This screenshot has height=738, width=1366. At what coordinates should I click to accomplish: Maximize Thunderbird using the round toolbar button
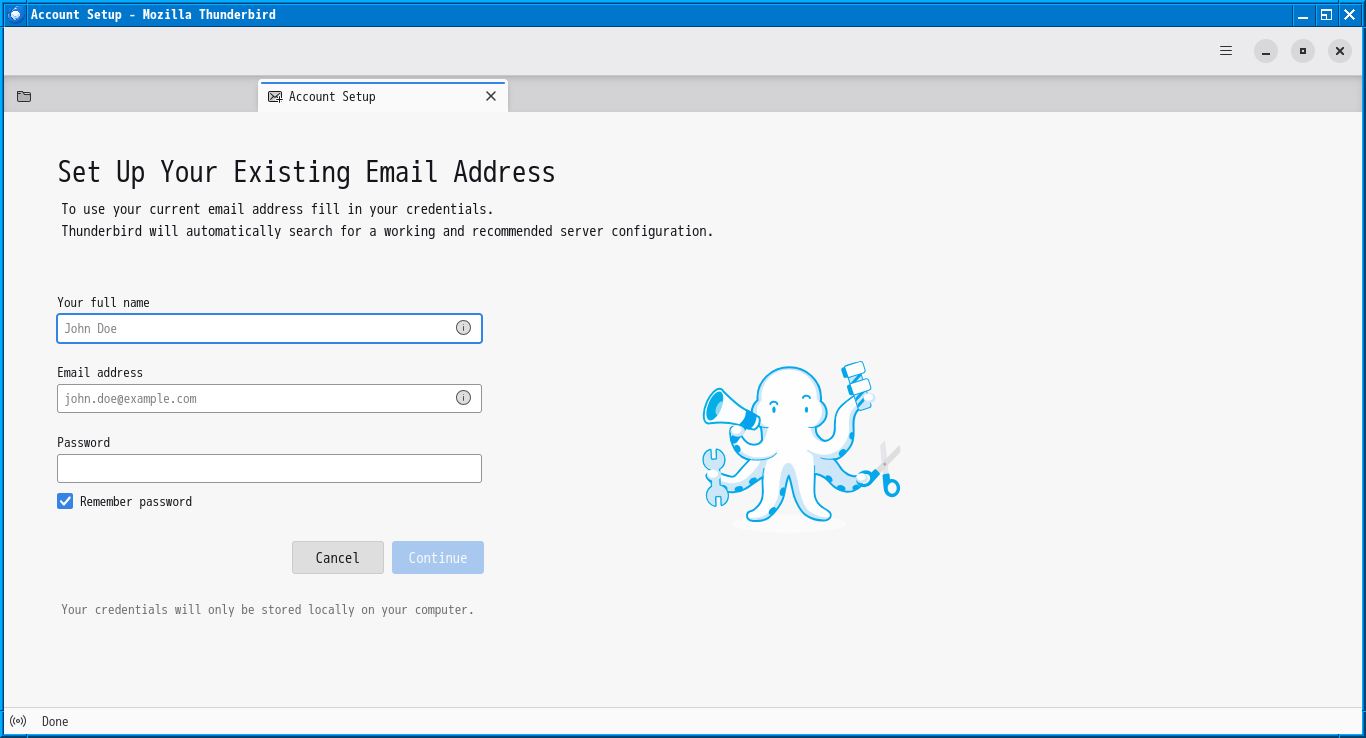pyautogui.click(x=1303, y=51)
